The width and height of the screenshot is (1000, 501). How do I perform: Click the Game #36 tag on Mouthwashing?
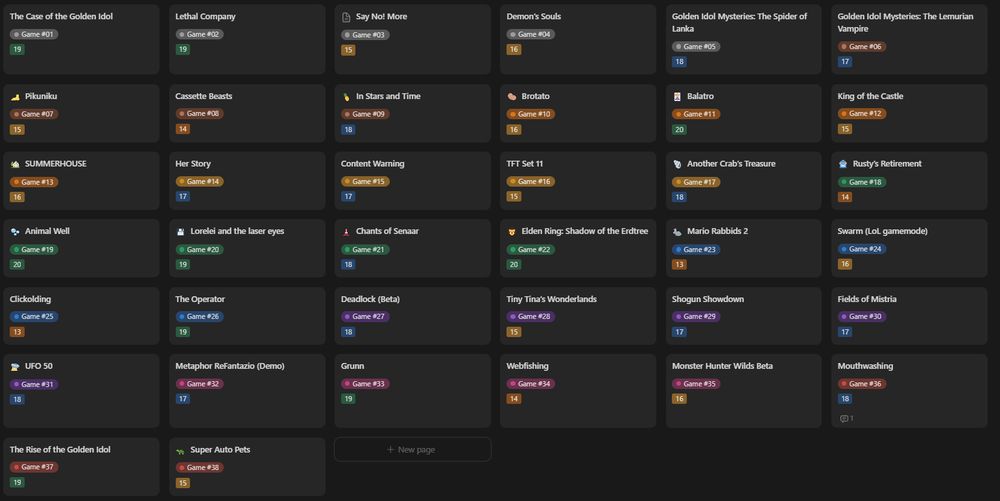coord(862,384)
